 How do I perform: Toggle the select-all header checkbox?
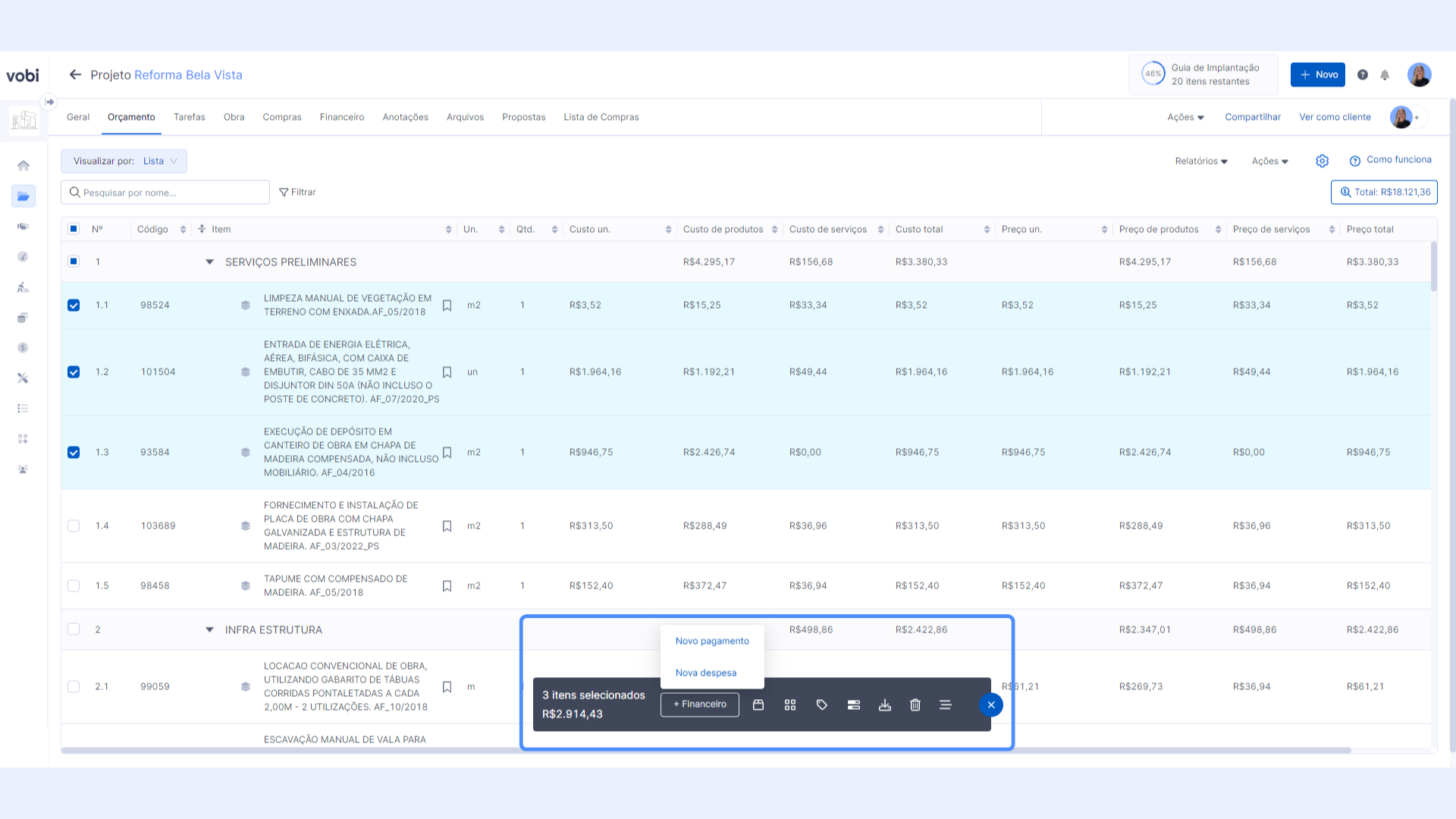coord(74,229)
